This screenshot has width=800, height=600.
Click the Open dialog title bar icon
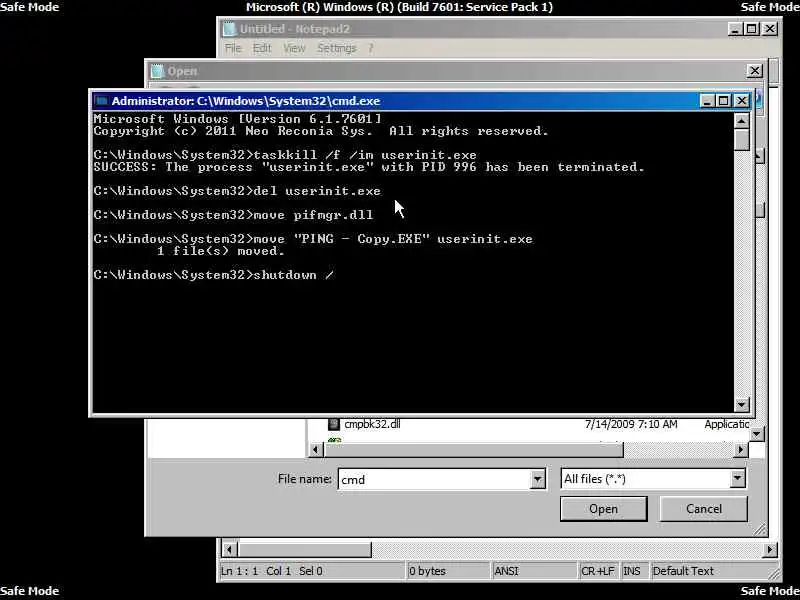[x=158, y=71]
